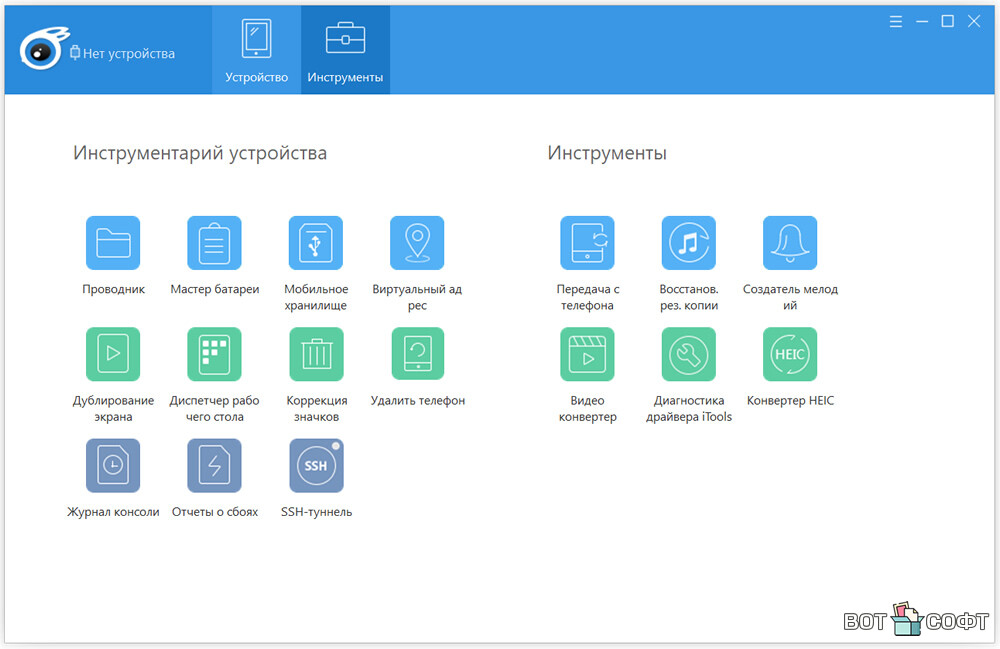
Task: Launch the SSH-туннель tool
Action: (316, 466)
